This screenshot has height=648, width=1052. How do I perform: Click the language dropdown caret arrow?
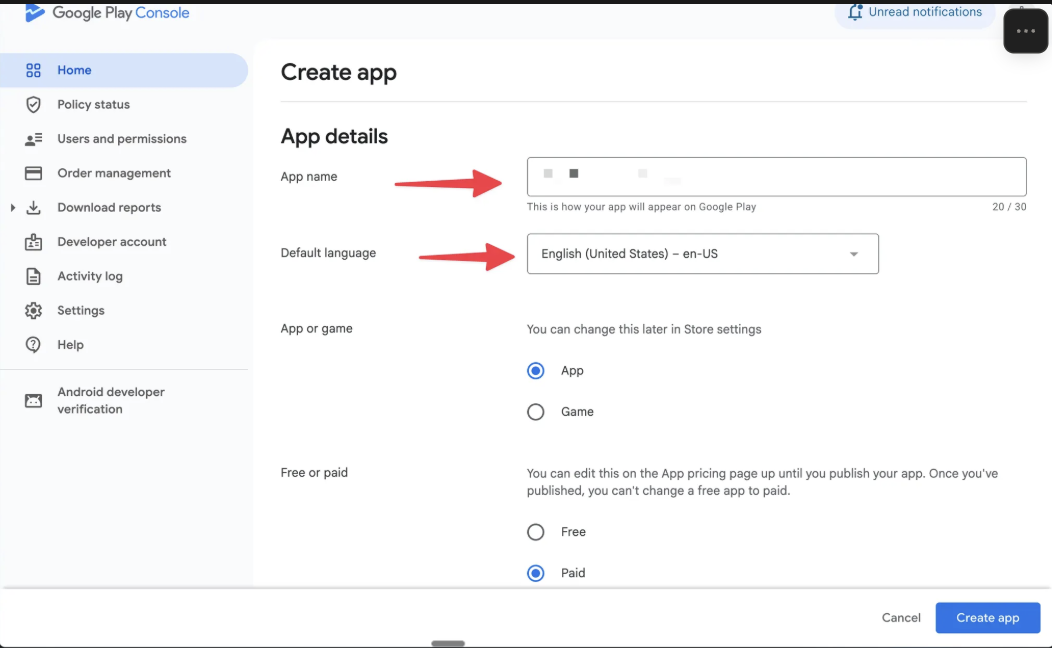click(x=853, y=254)
